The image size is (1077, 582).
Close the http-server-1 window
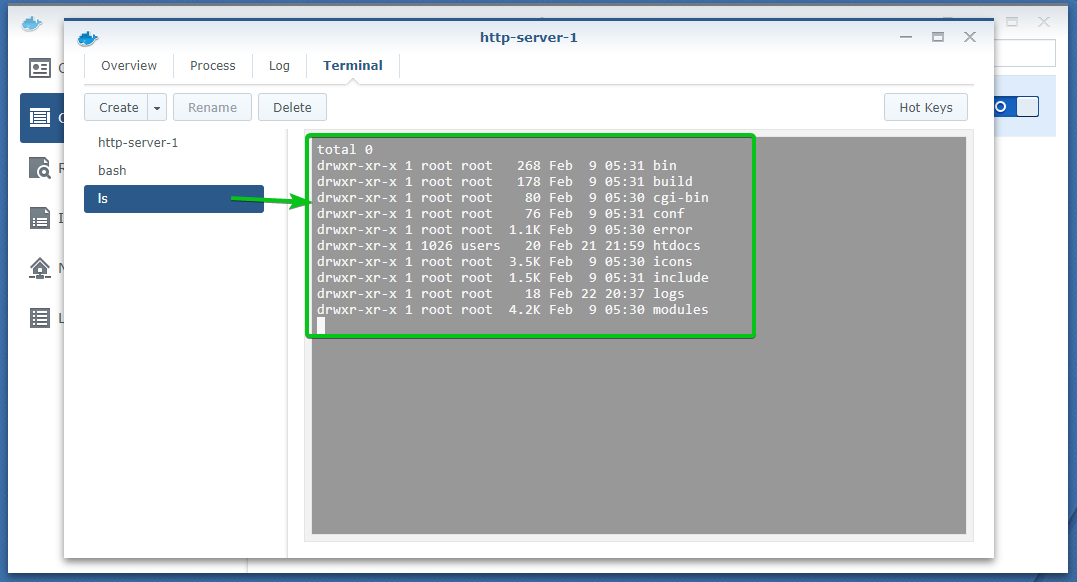click(970, 37)
